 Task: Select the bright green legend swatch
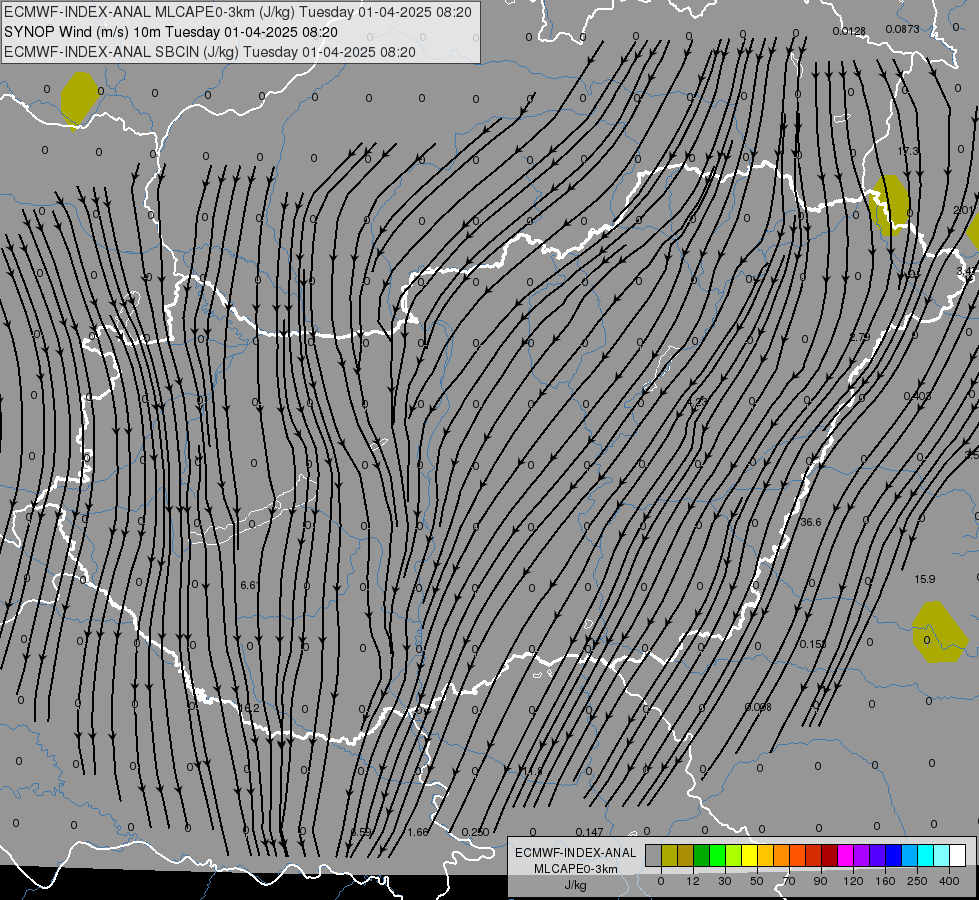tap(718, 855)
